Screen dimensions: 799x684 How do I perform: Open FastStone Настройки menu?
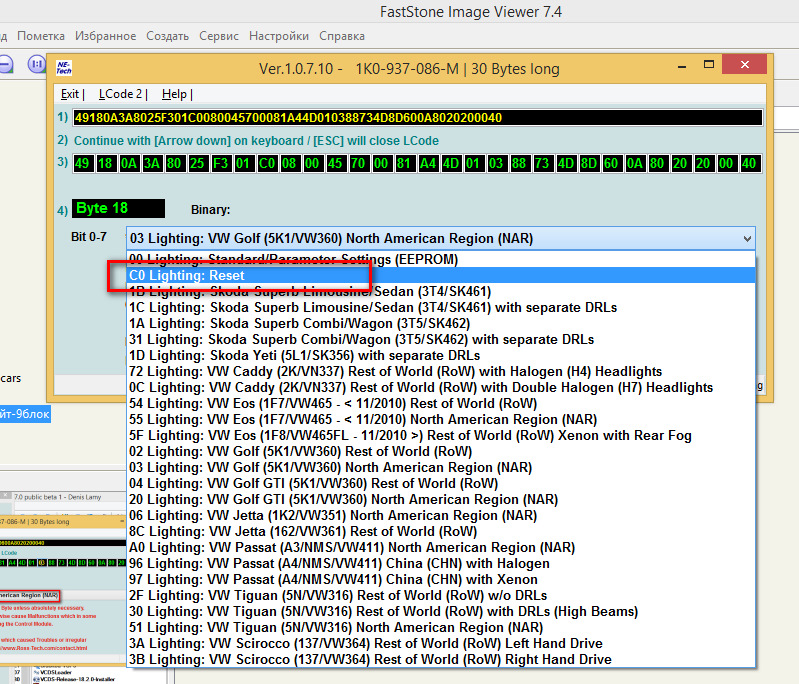pyautogui.click(x=279, y=36)
